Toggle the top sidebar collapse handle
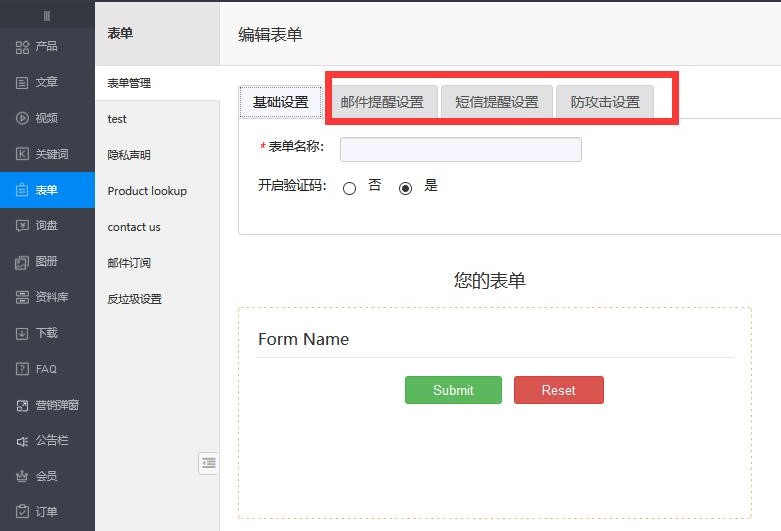Image resolution: width=781 pixels, height=531 pixels. pos(47,16)
